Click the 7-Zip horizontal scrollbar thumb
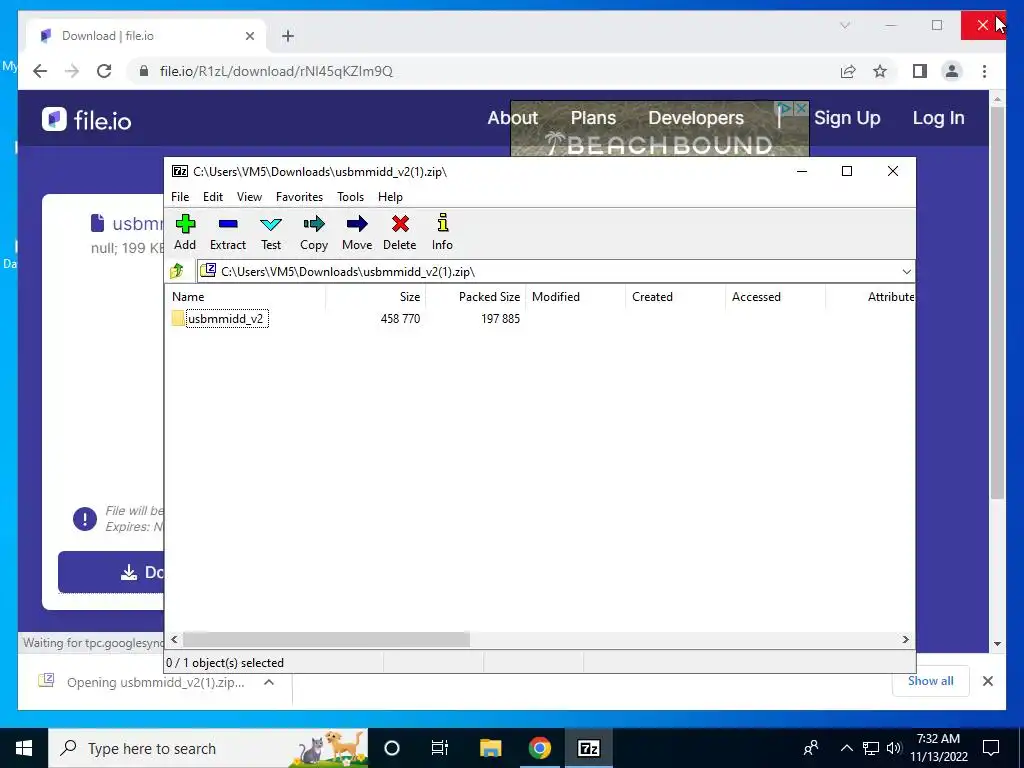Image resolution: width=1024 pixels, height=768 pixels. tap(326, 639)
